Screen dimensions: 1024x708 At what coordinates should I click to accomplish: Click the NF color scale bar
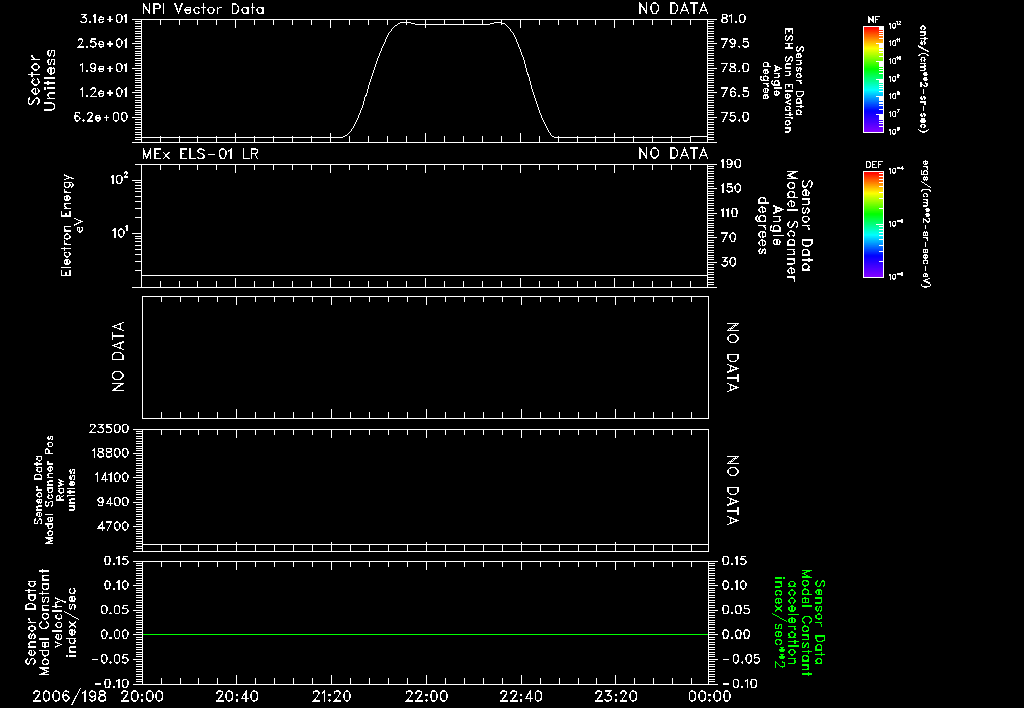873,78
